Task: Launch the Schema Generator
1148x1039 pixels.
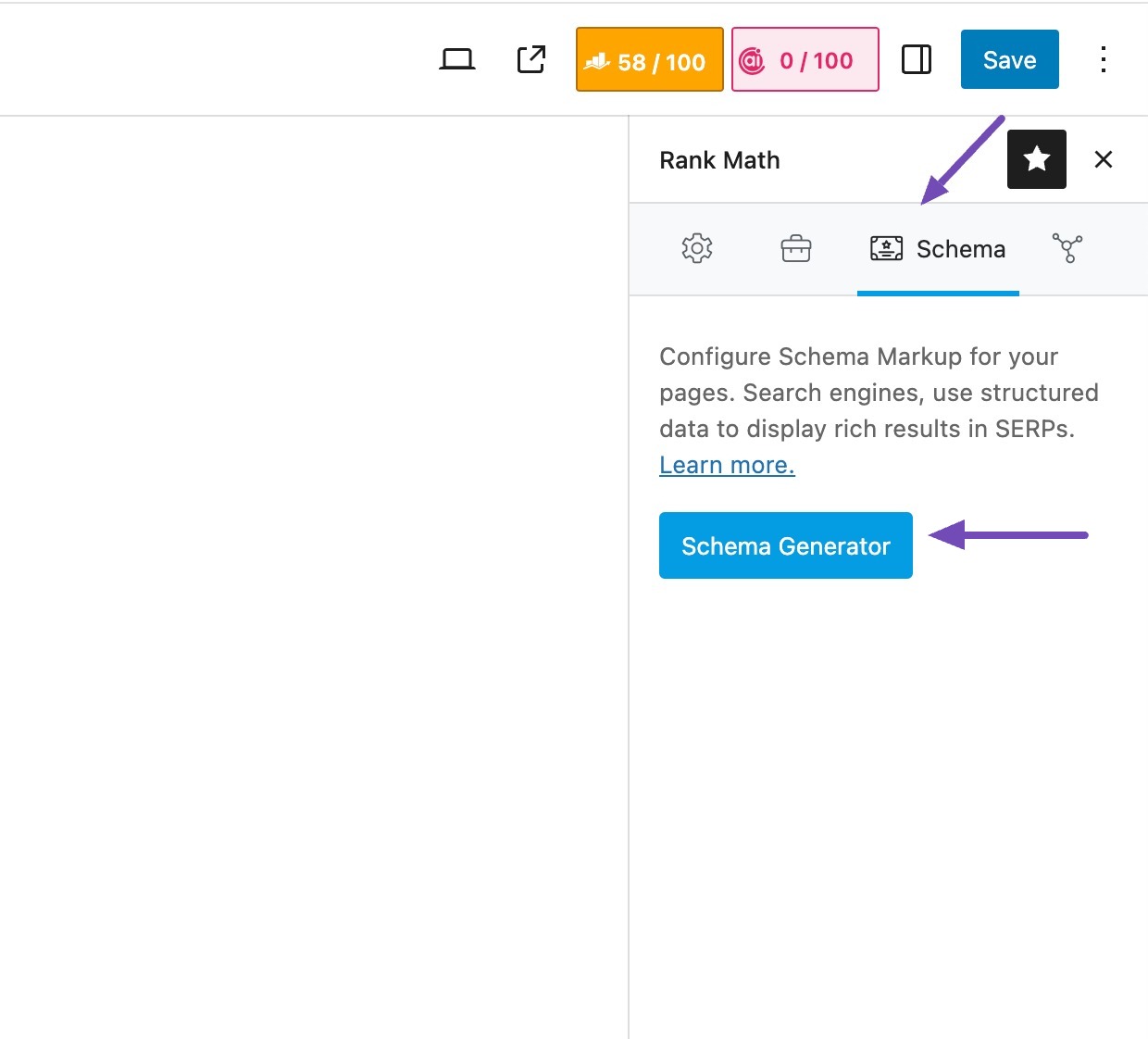Action: click(785, 545)
